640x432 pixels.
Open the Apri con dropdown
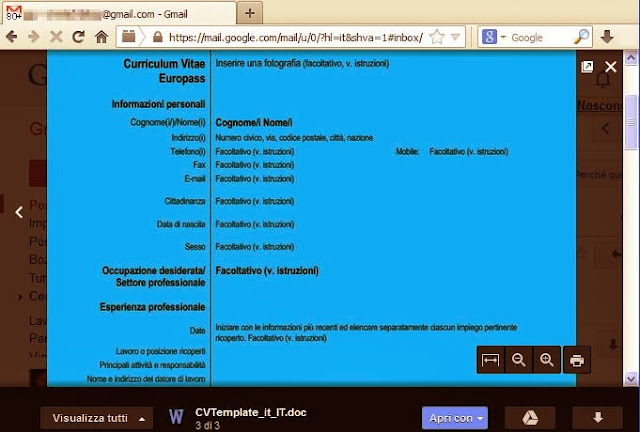point(454,417)
